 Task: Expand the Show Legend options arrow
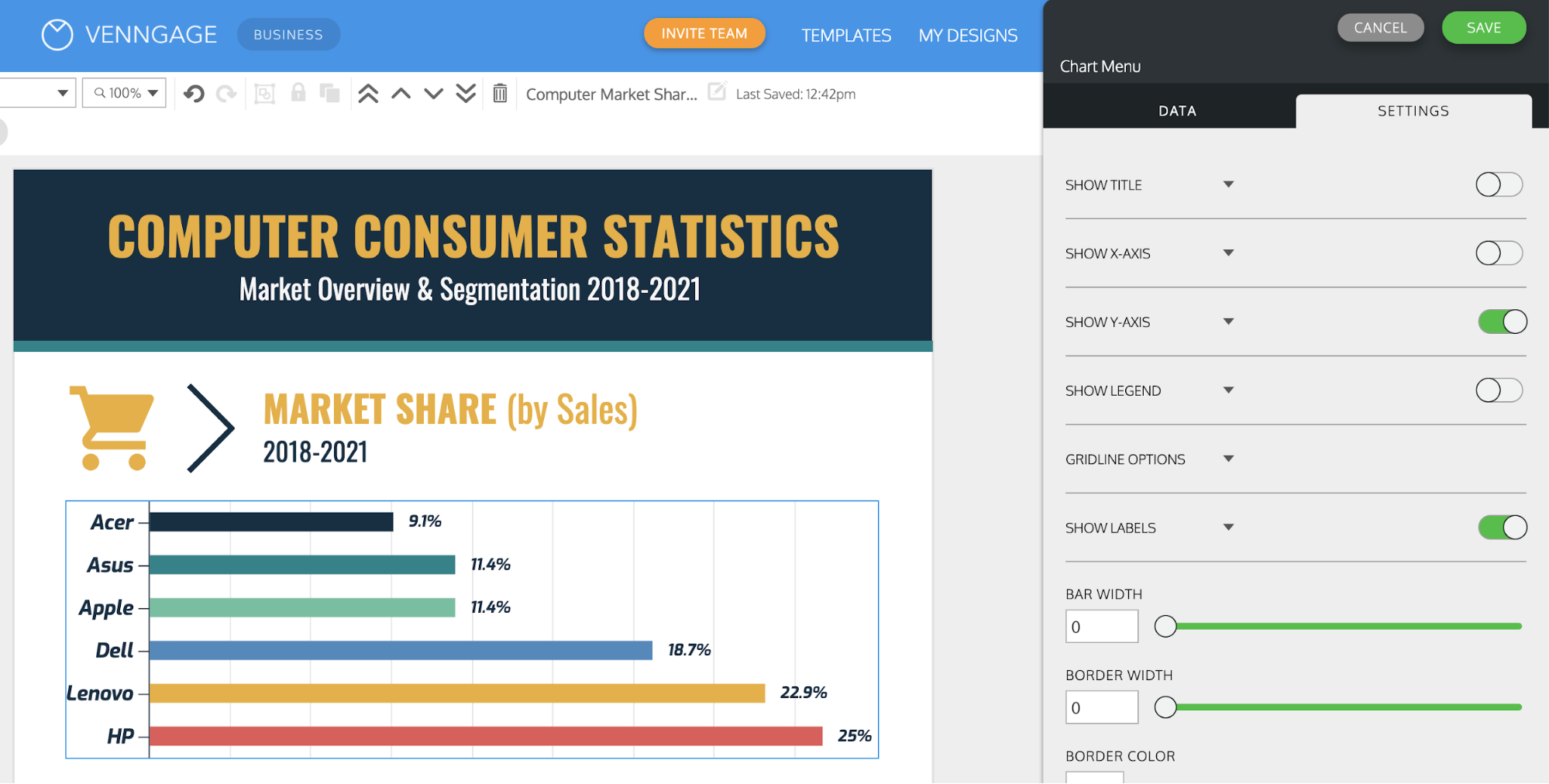[1228, 390]
